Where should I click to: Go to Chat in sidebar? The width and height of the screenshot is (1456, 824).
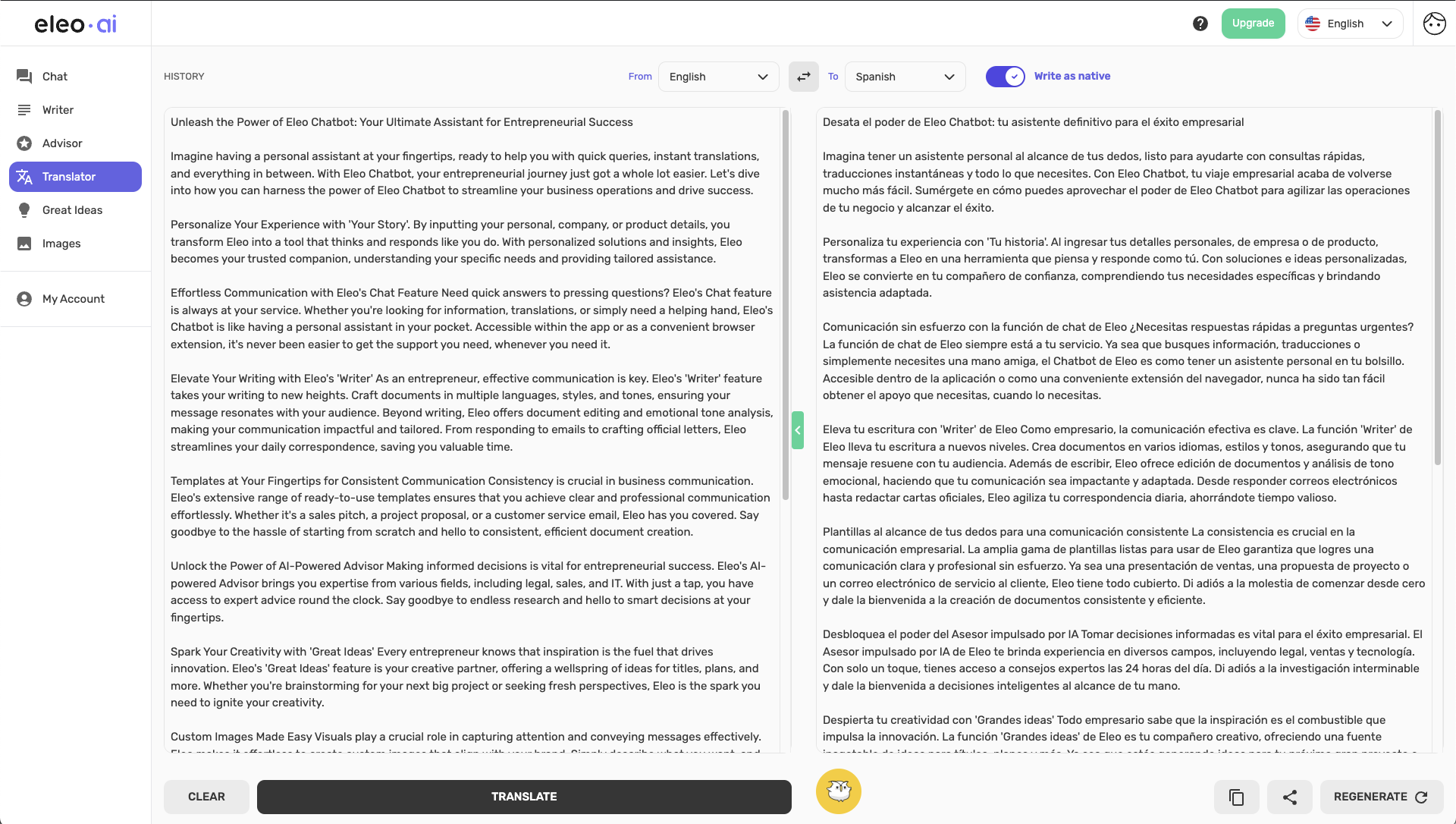coord(55,77)
